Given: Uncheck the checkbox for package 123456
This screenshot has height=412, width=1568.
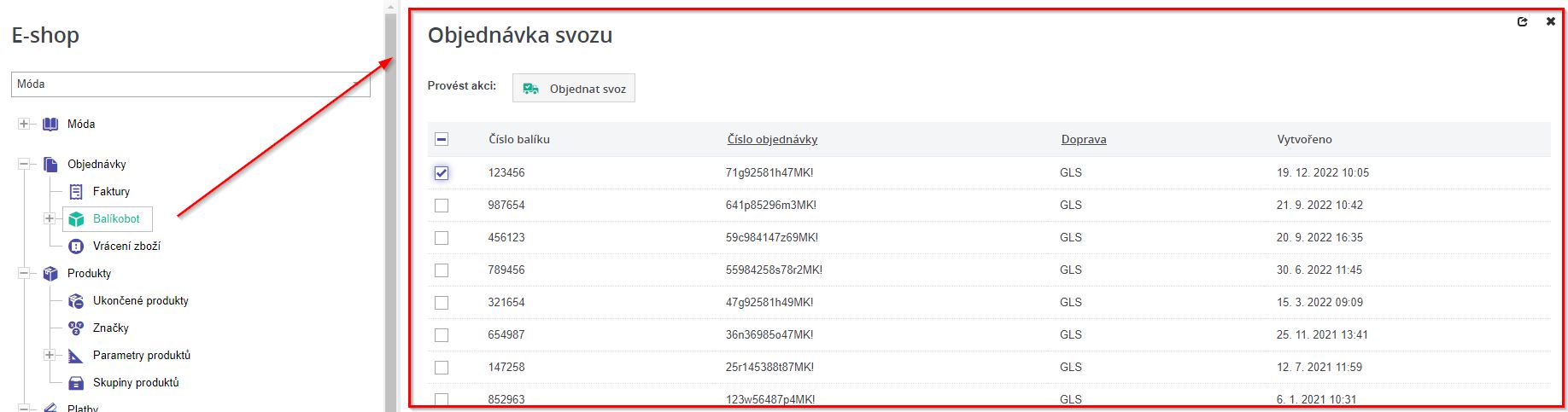Looking at the screenshot, I should [x=442, y=173].
